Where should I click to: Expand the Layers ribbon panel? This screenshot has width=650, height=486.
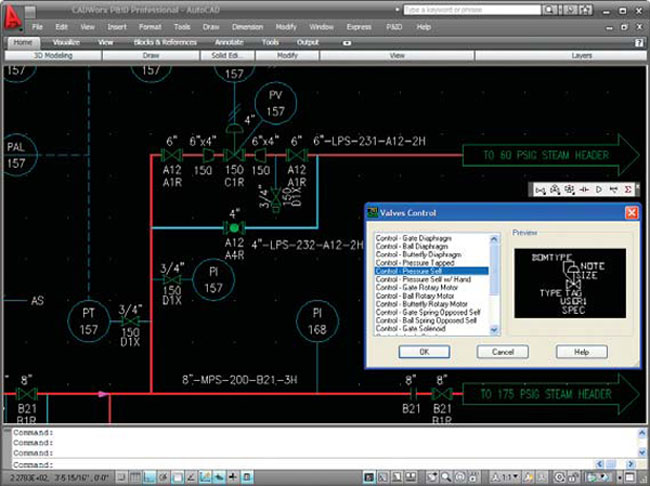tap(581, 56)
